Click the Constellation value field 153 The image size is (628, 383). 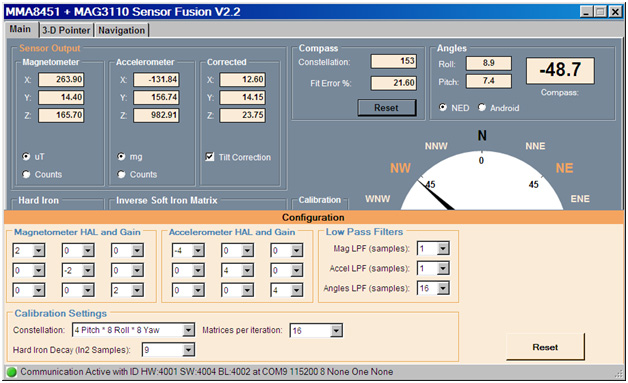pos(394,61)
